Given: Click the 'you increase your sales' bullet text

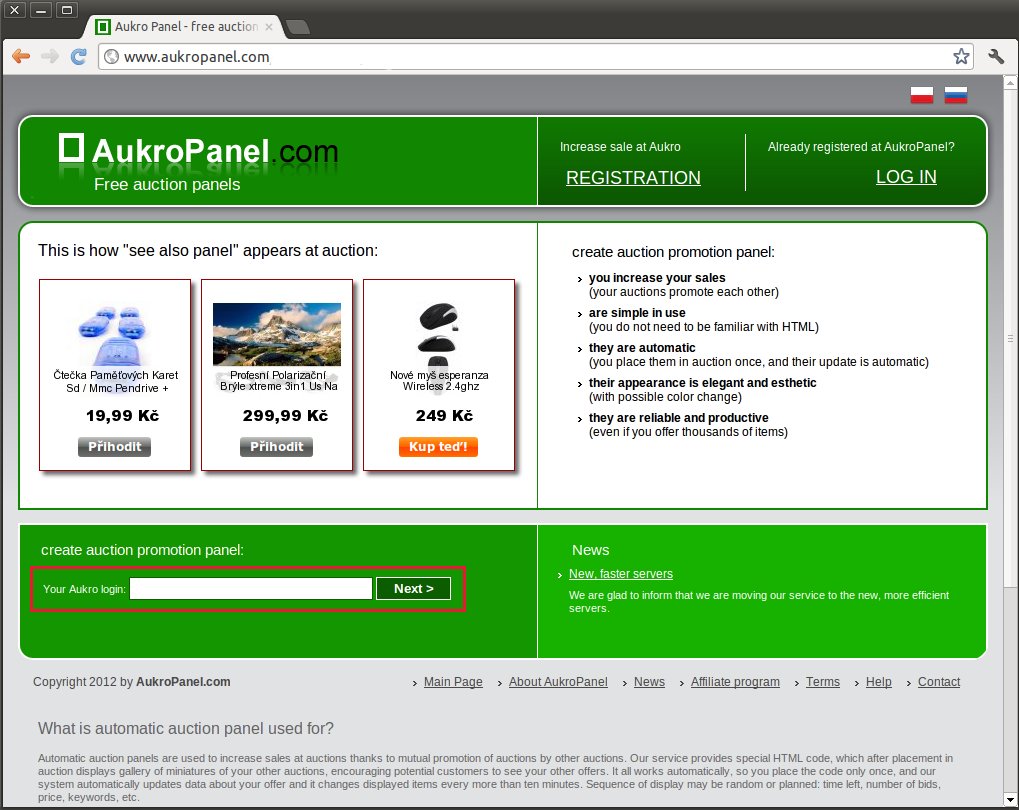Looking at the screenshot, I should point(657,278).
